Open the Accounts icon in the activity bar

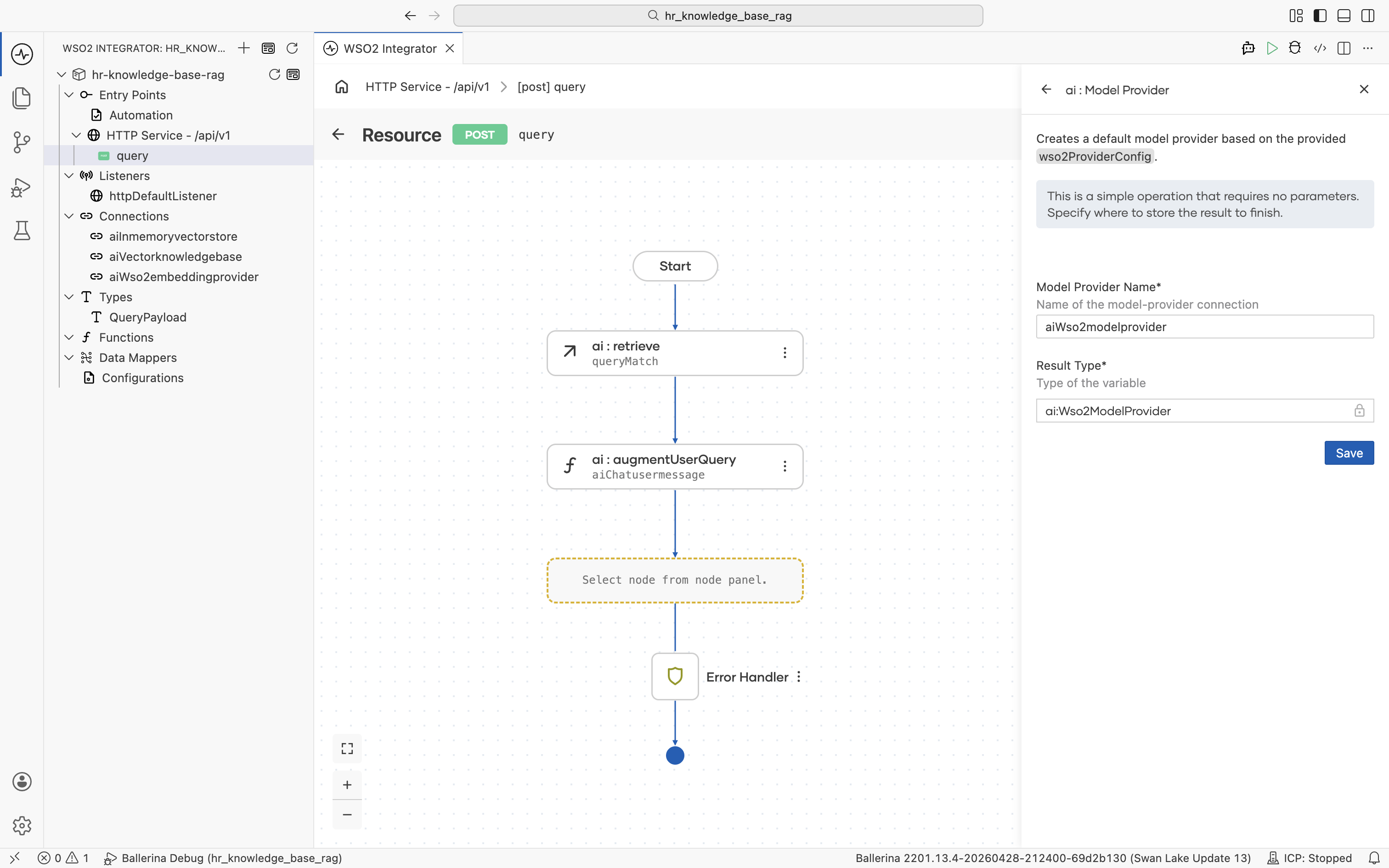pos(22,781)
